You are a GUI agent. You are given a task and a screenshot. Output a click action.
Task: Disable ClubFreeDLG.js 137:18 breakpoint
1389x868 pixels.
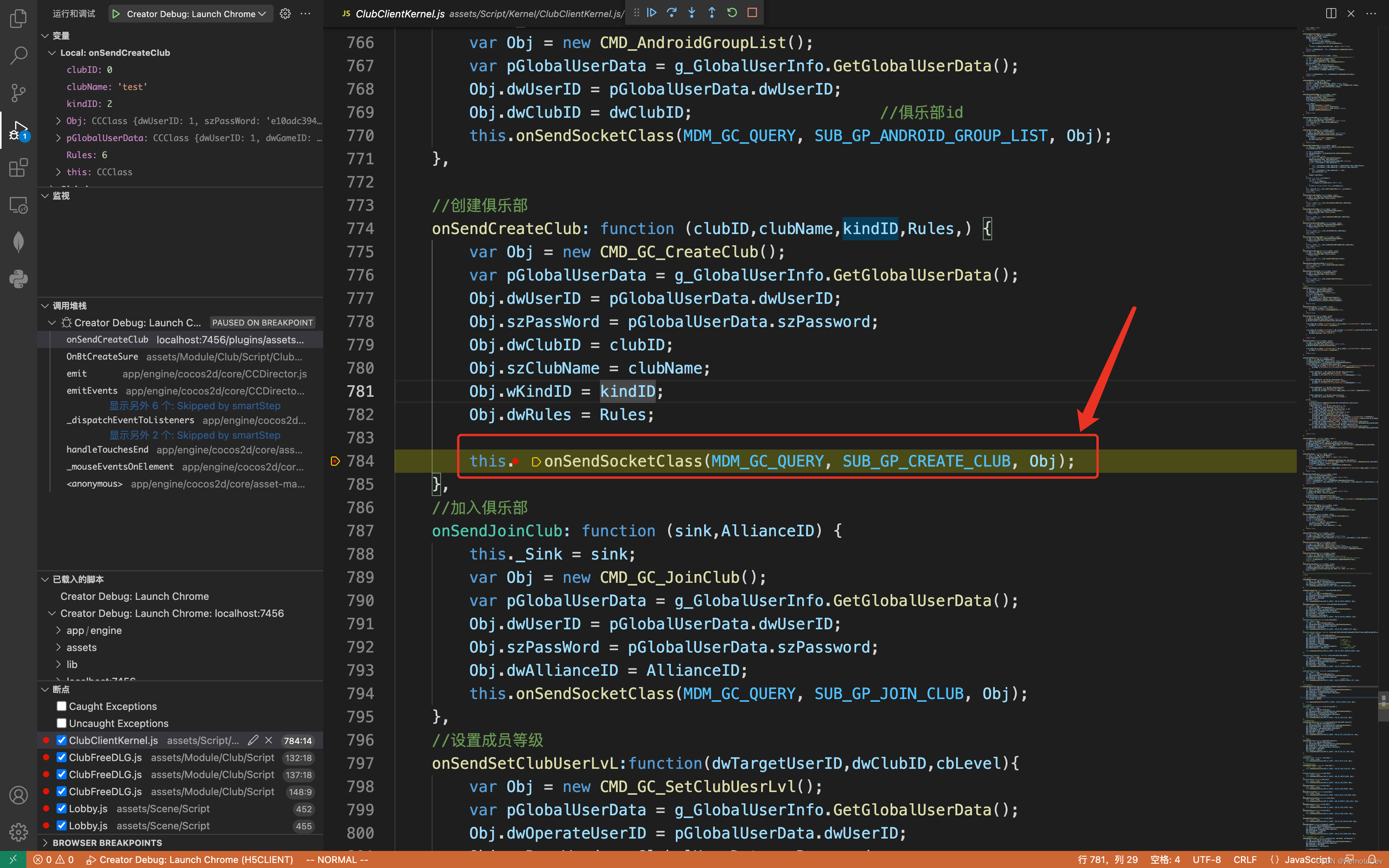(x=61, y=775)
